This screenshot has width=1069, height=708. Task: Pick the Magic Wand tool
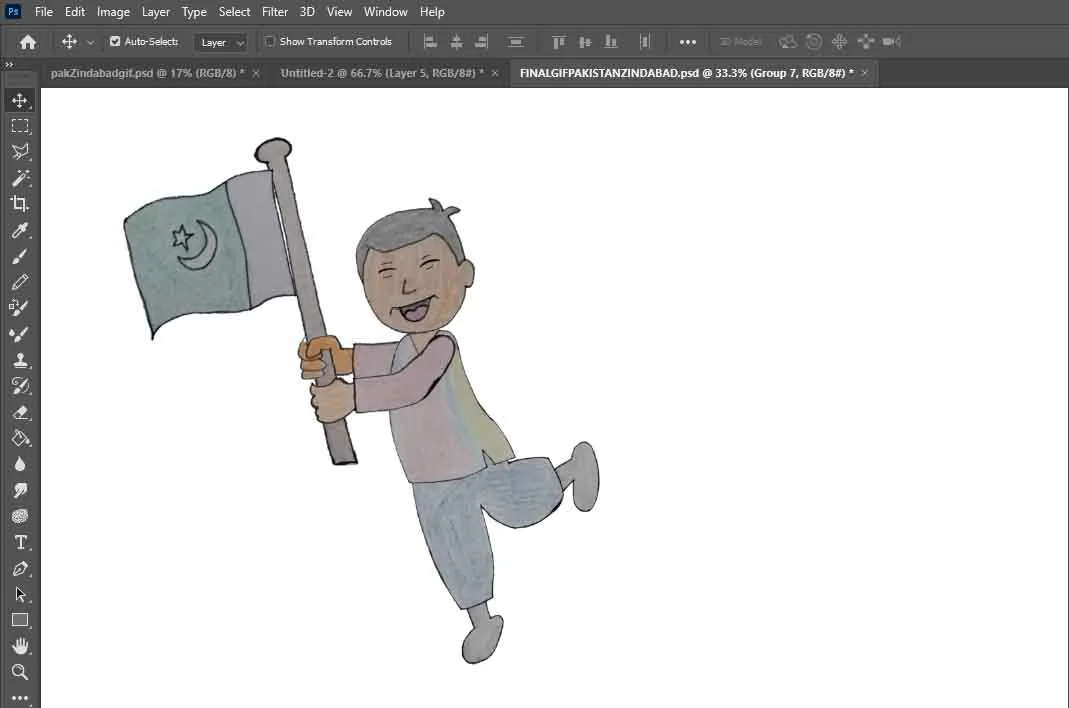click(19, 178)
